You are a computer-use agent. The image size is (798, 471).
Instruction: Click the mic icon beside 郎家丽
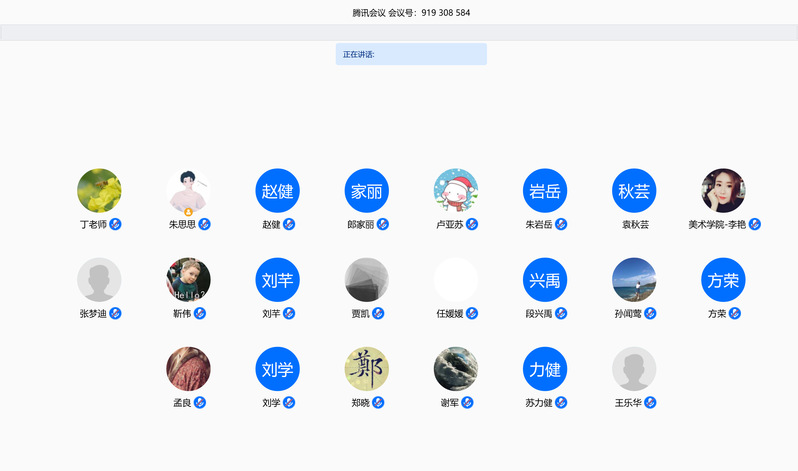tap(382, 224)
